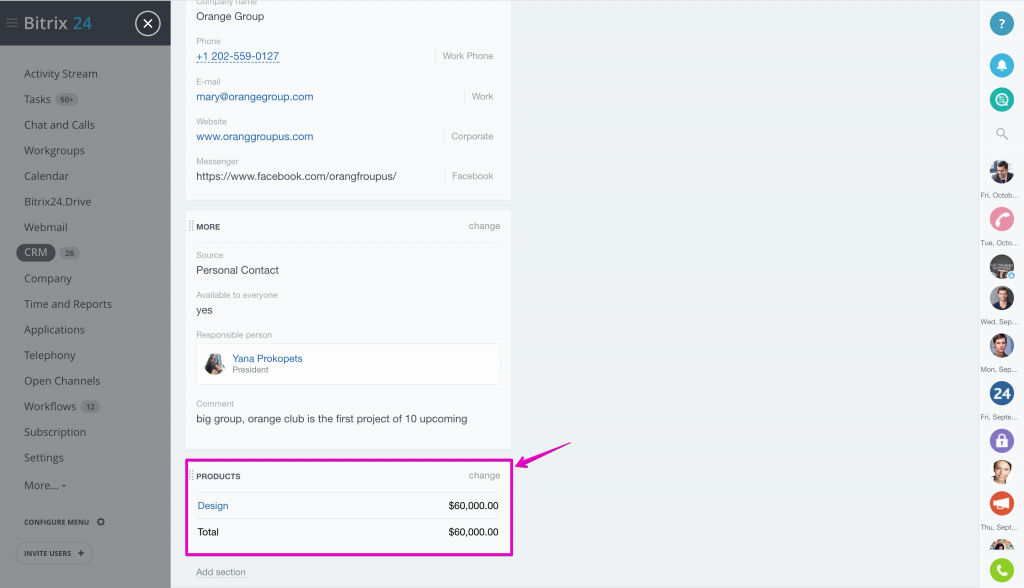This screenshot has height=588, width=1024.
Task: Close the panel with the round X button
Action: [148, 24]
